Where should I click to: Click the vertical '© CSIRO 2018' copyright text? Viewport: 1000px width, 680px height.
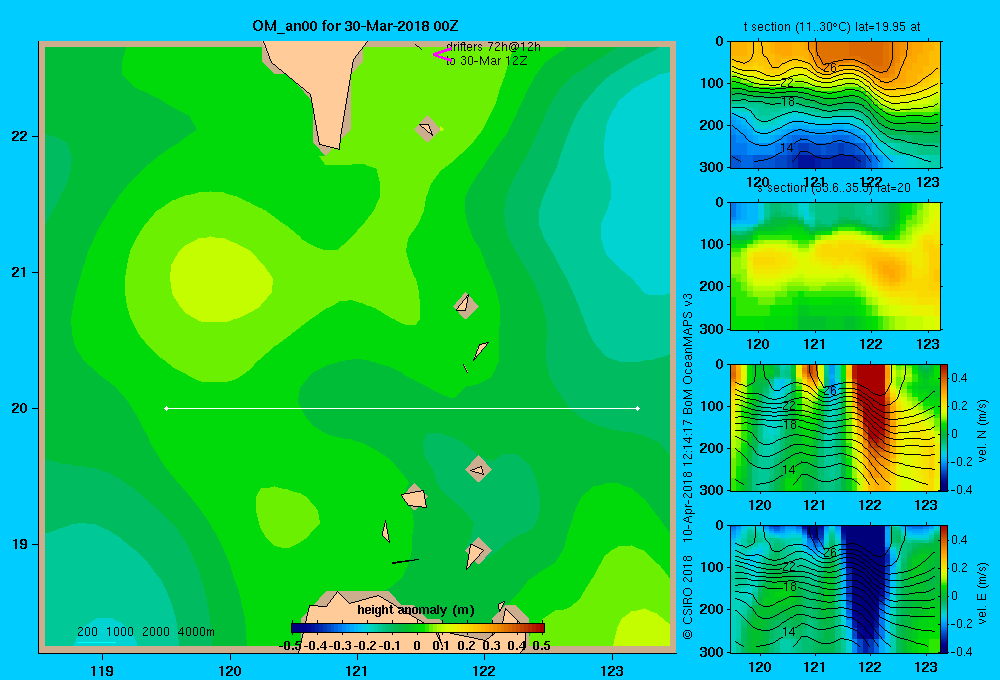(x=688, y=597)
